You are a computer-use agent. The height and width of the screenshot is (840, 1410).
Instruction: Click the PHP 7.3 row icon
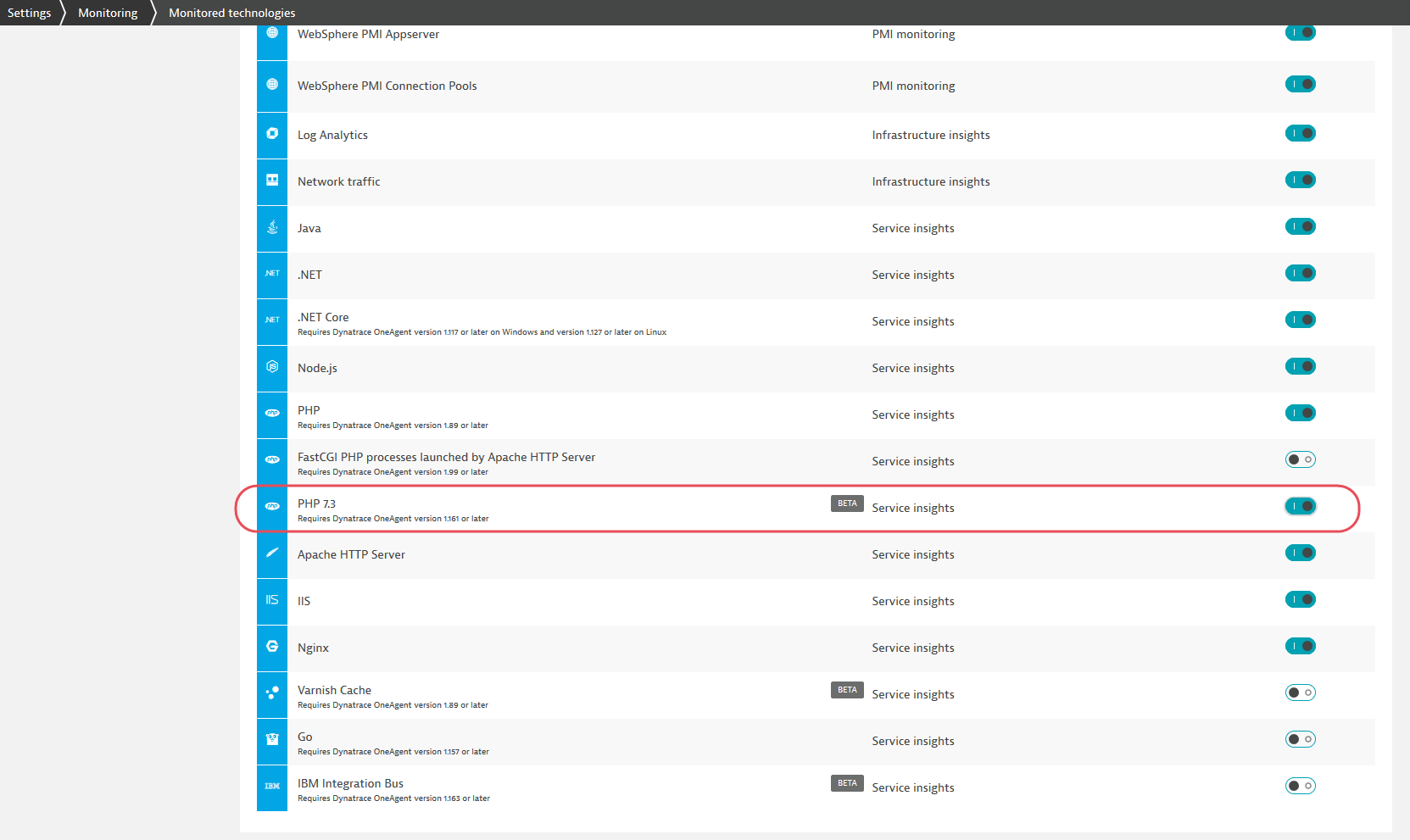pos(272,506)
